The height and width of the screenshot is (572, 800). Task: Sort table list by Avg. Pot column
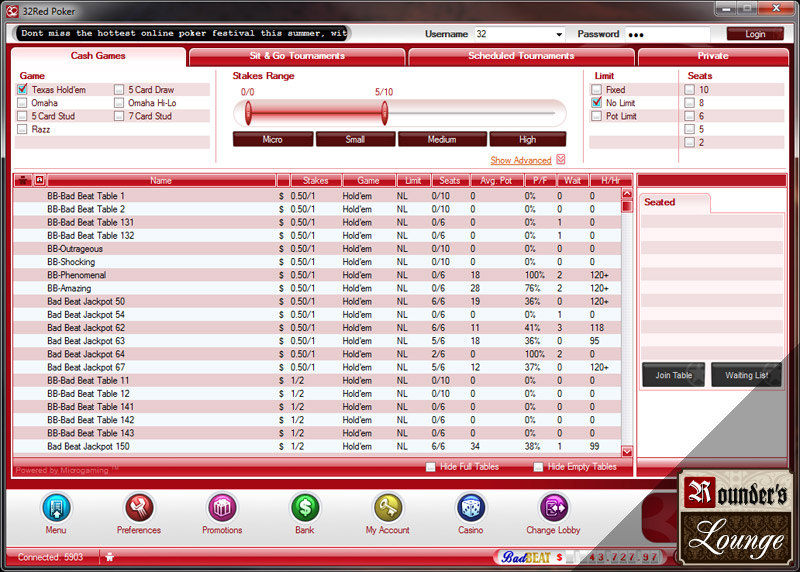click(x=496, y=181)
